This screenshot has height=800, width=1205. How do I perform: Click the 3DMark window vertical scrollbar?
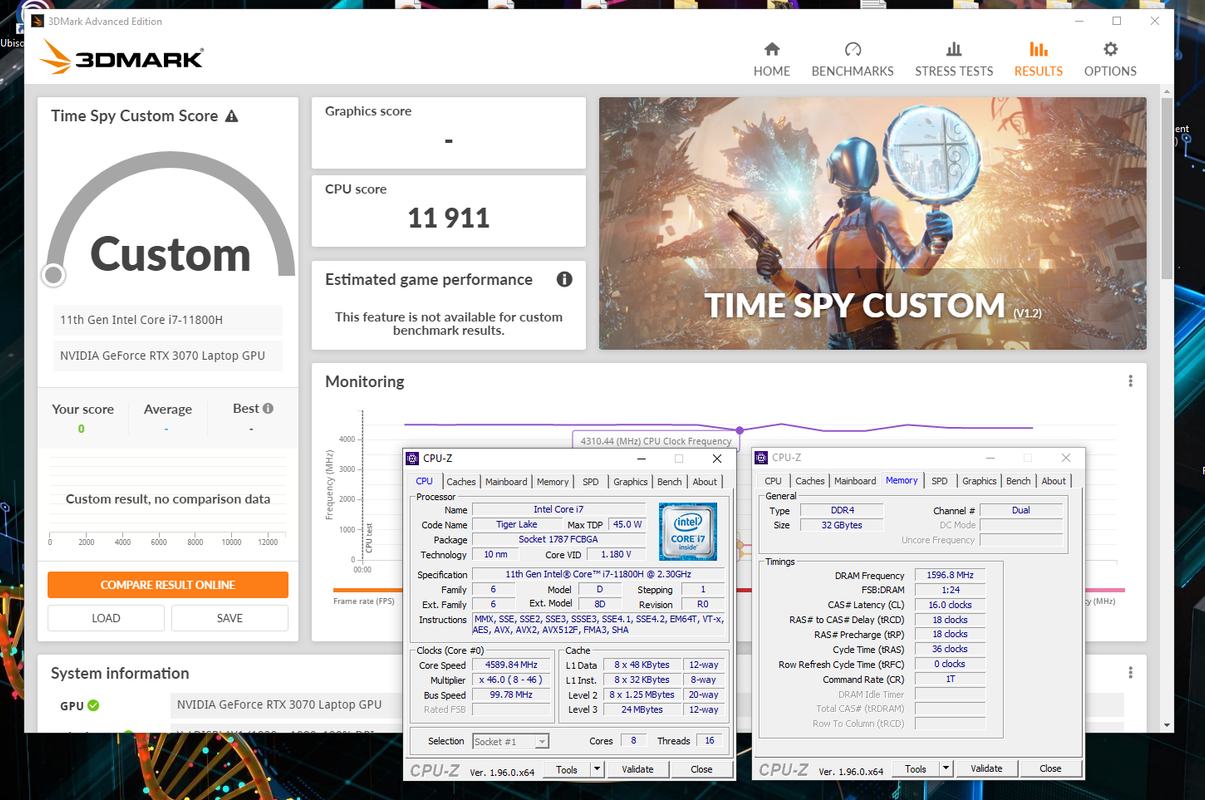[1166, 190]
